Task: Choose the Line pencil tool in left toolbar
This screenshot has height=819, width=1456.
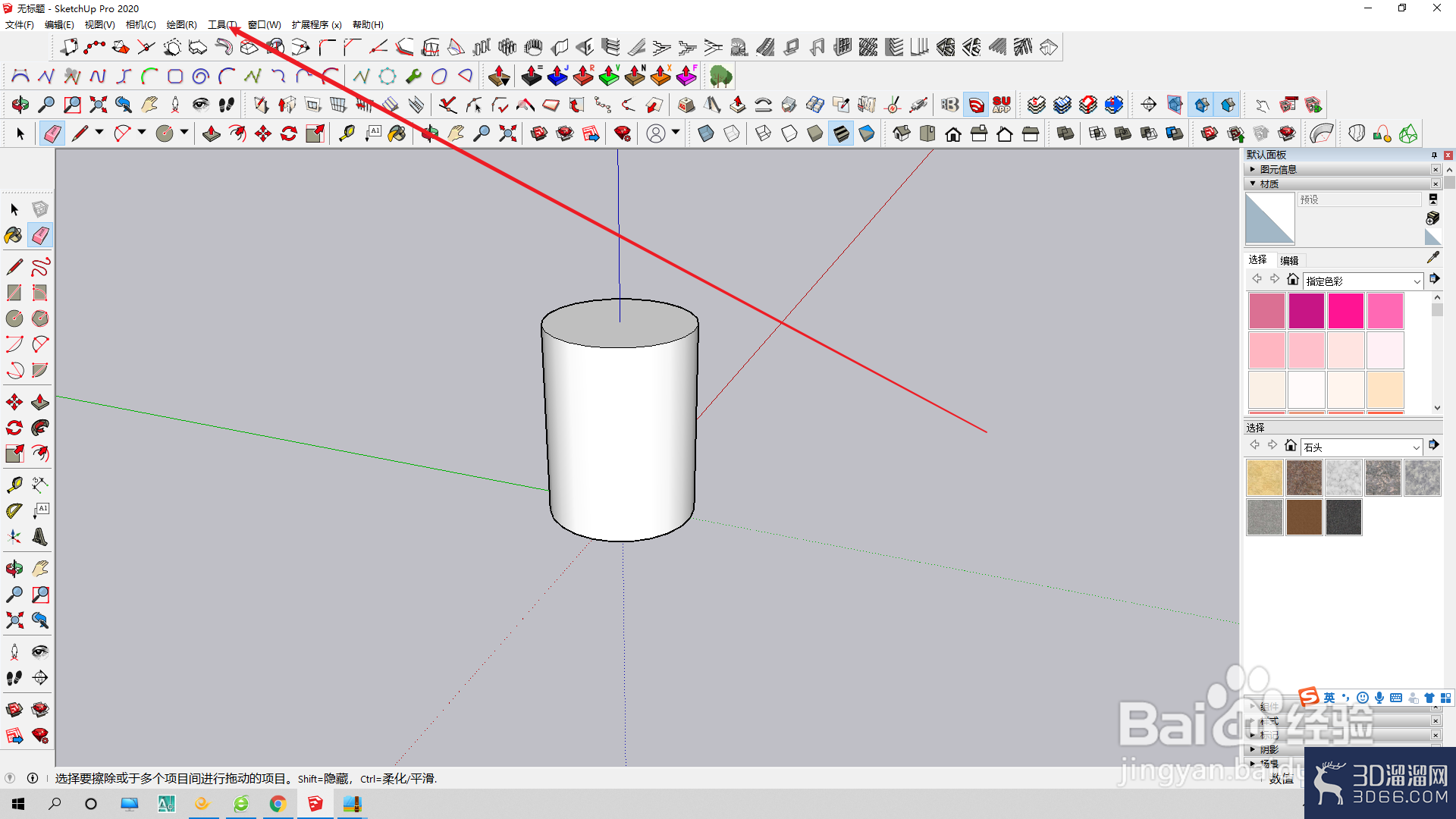Action: point(14,267)
